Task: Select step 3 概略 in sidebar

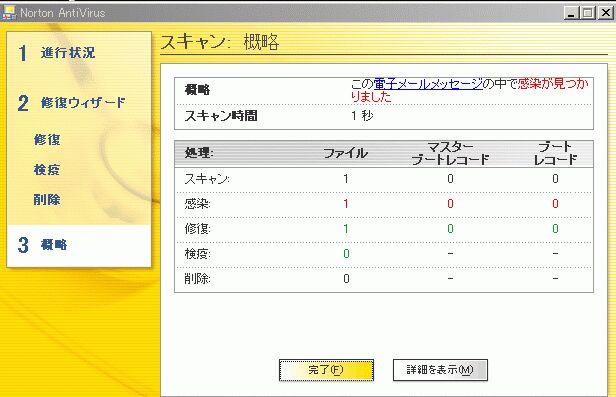Action: 43,245
